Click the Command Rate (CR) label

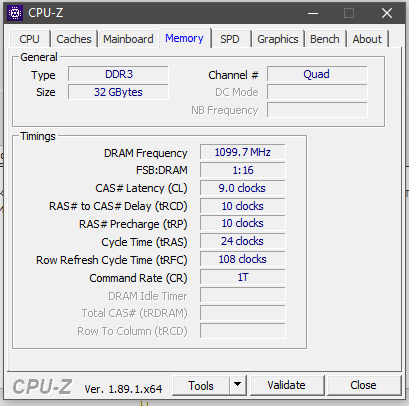point(138,278)
